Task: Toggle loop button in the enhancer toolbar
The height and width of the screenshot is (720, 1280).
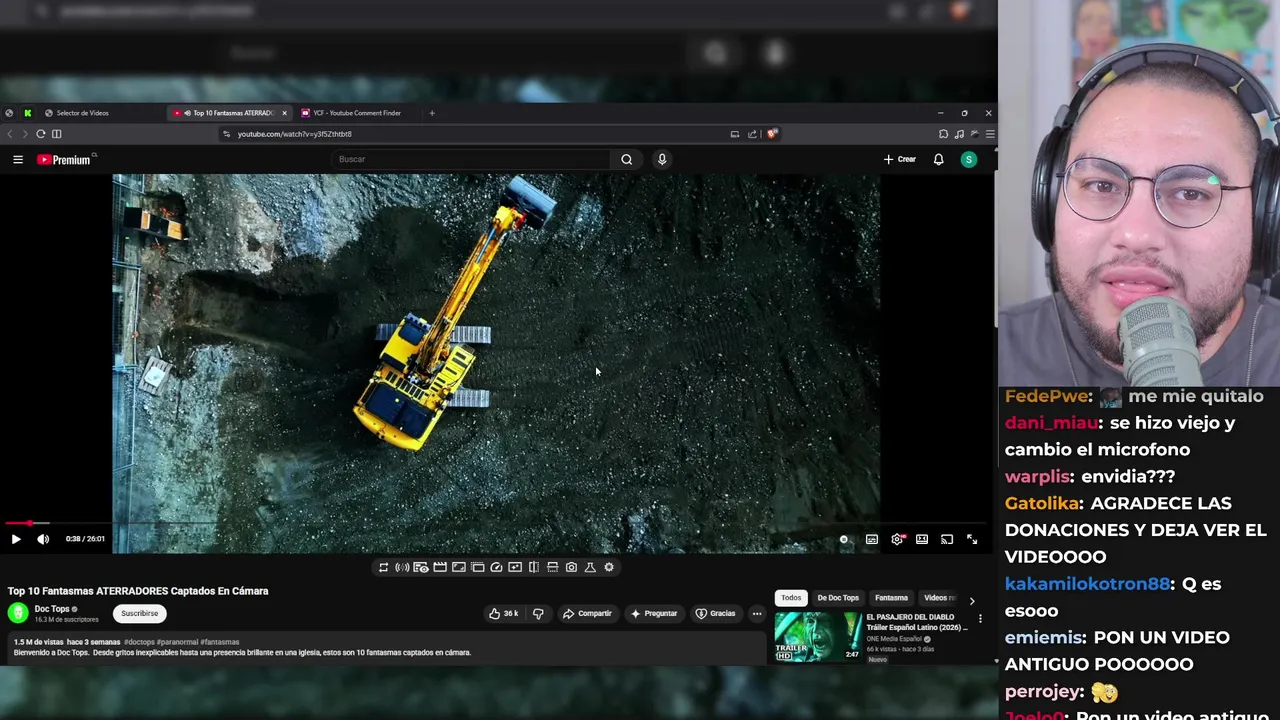Action: (x=383, y=567)
